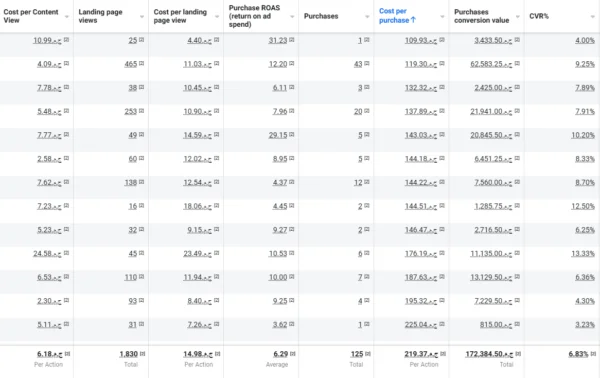Click the 12.50% CVR value
The image size is (600, 378).
pos(583,206)
